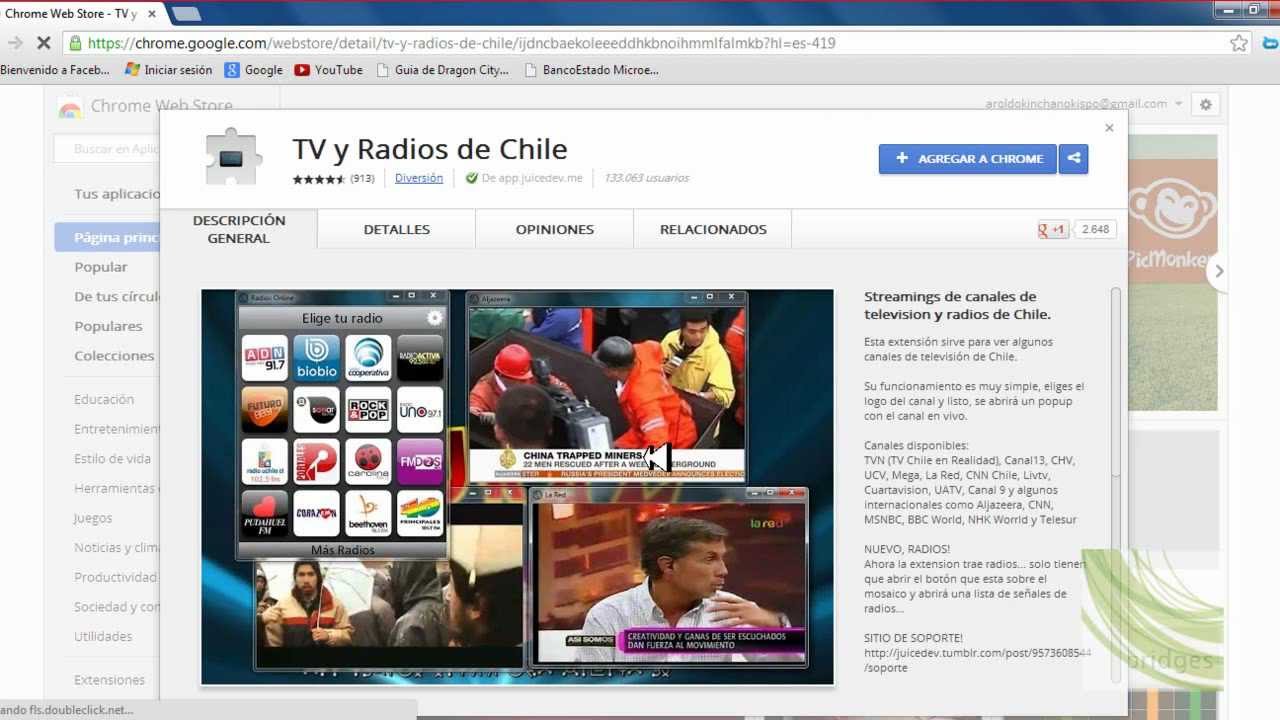Click the extension puzzle piece icon

pyautogui.click(x=234, y=158)
